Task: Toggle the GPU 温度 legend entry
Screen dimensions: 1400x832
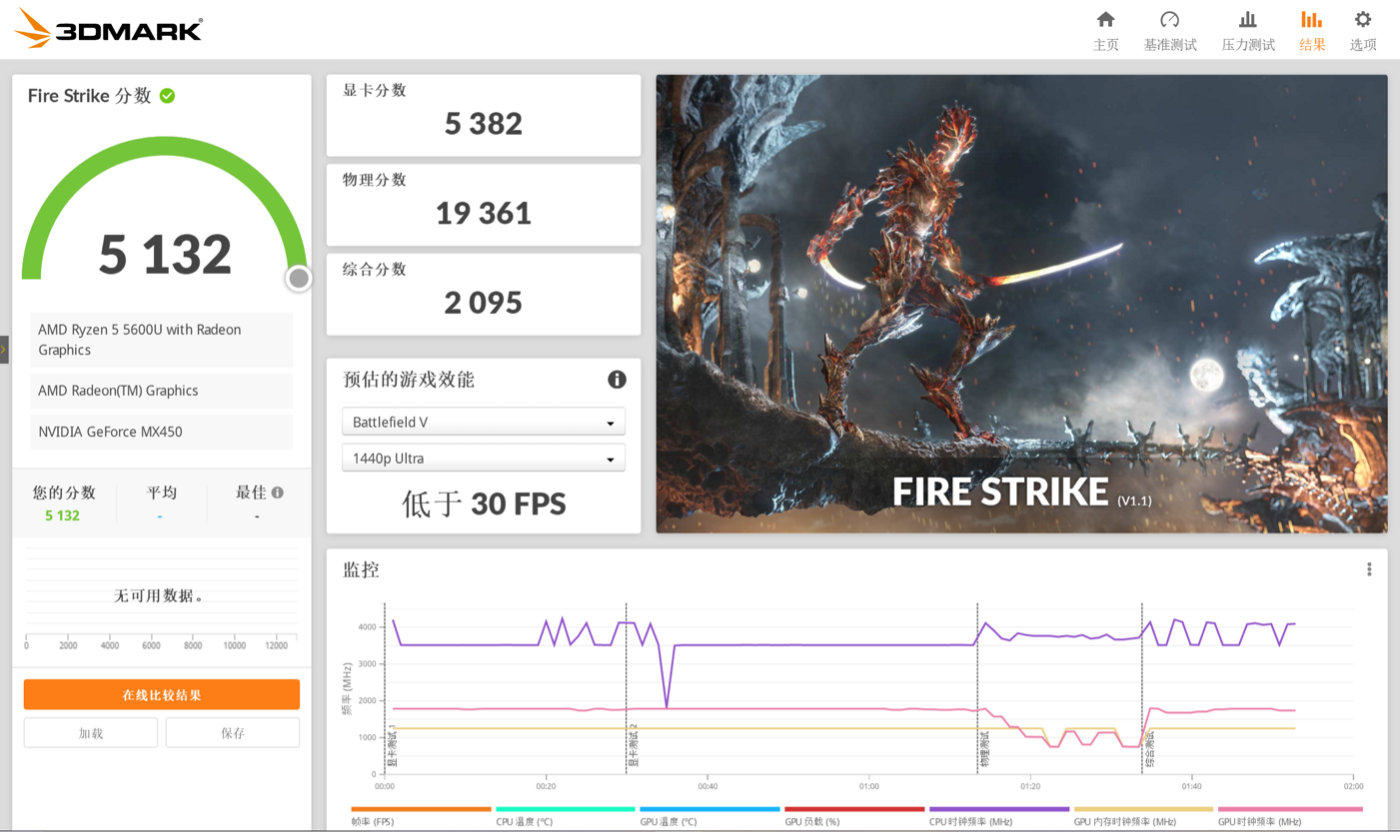Action: 709,816
